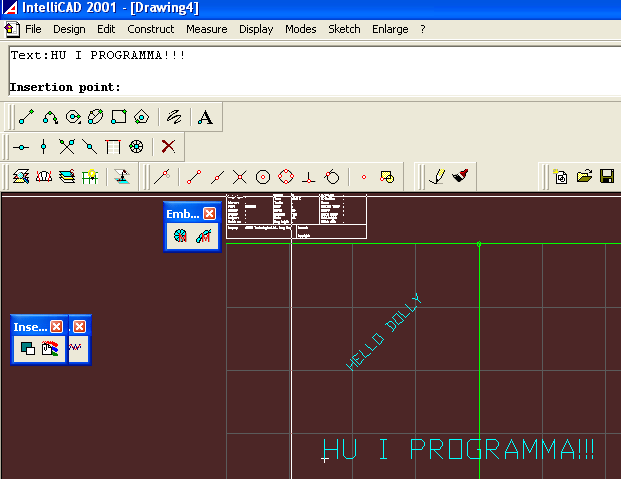Open the Sketch menu
This screenshot has width=621, height=479.
(344, 29)
